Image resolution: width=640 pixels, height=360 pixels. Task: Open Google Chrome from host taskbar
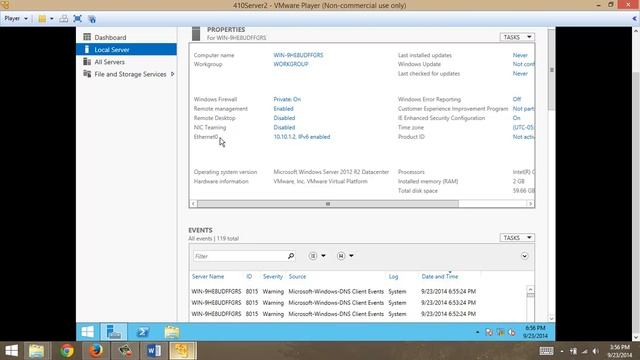click(67, 351)
